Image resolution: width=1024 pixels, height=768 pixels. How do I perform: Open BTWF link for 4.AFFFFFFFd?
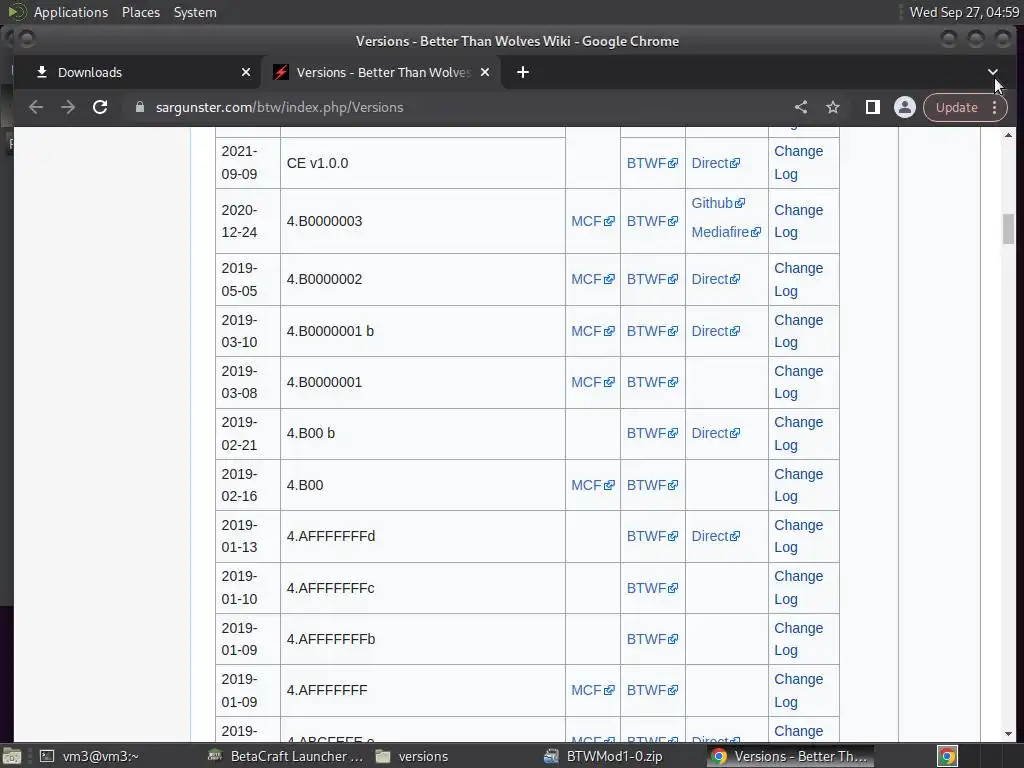click(x=652, y=536)
